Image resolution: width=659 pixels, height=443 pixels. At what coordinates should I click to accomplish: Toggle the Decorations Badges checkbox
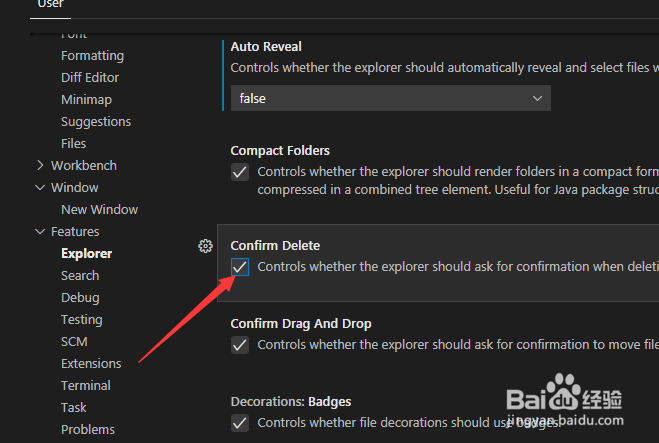point(240,423)
